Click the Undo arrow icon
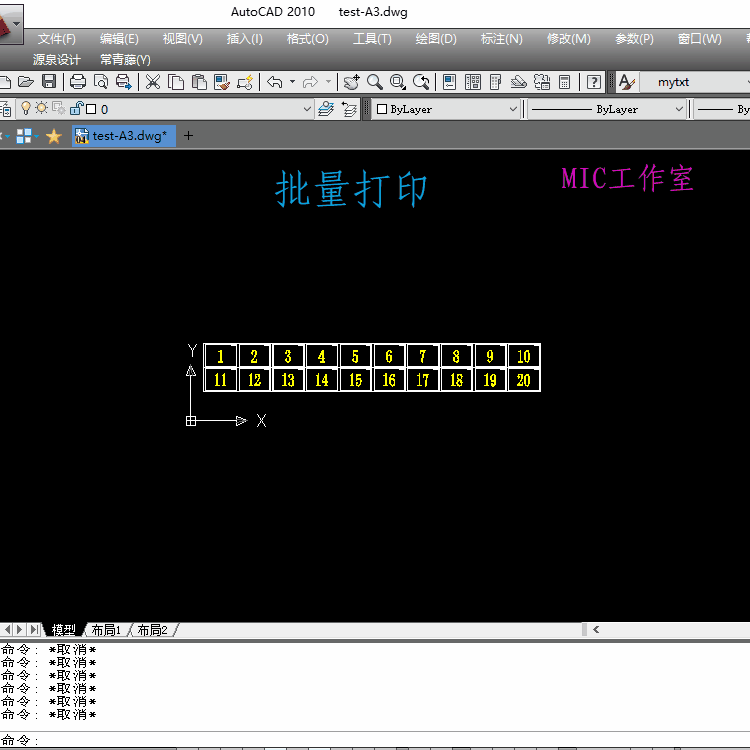 pos(275,82)
